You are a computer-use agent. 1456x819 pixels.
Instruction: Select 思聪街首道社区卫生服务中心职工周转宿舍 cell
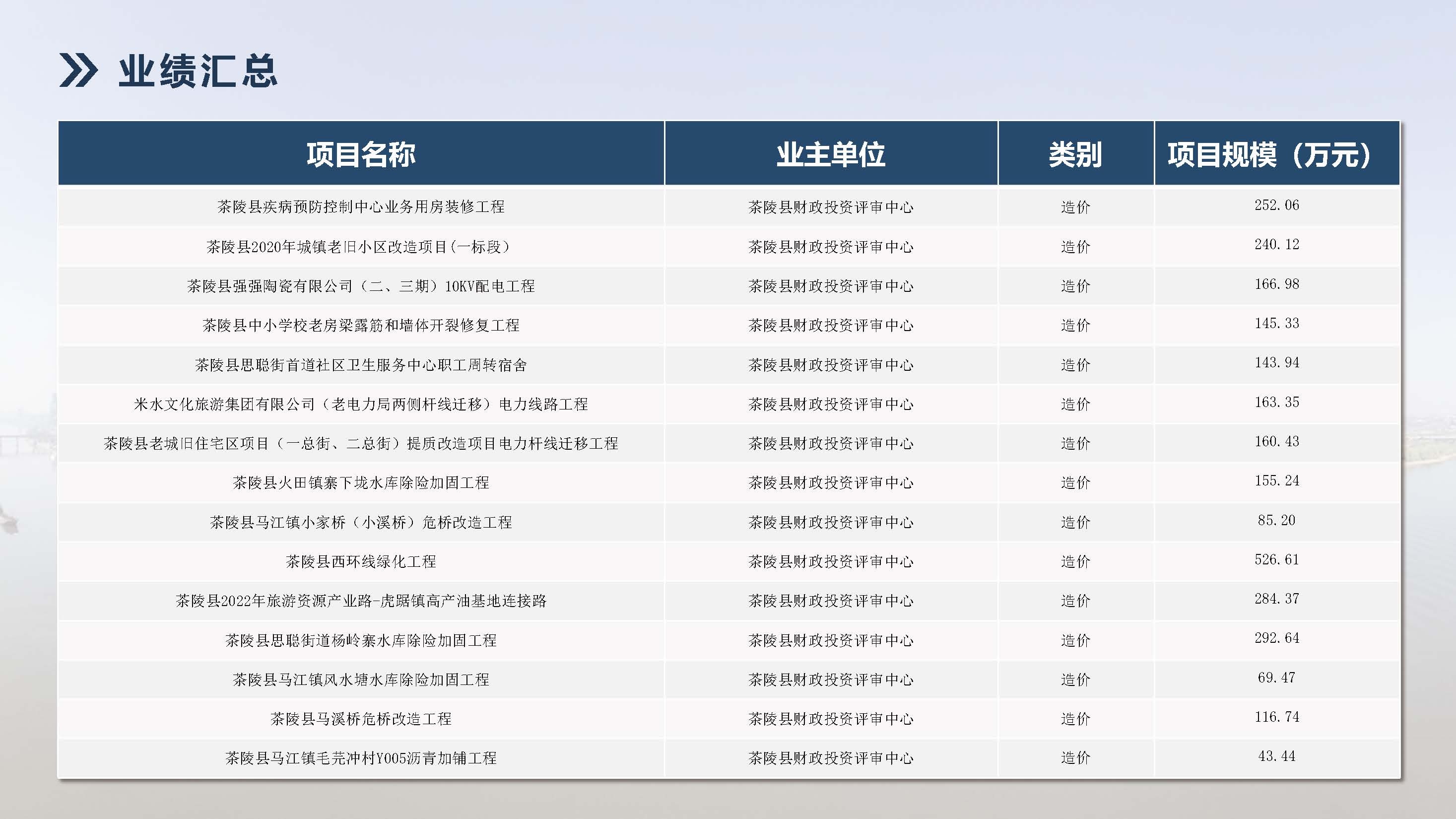(361, 365)
